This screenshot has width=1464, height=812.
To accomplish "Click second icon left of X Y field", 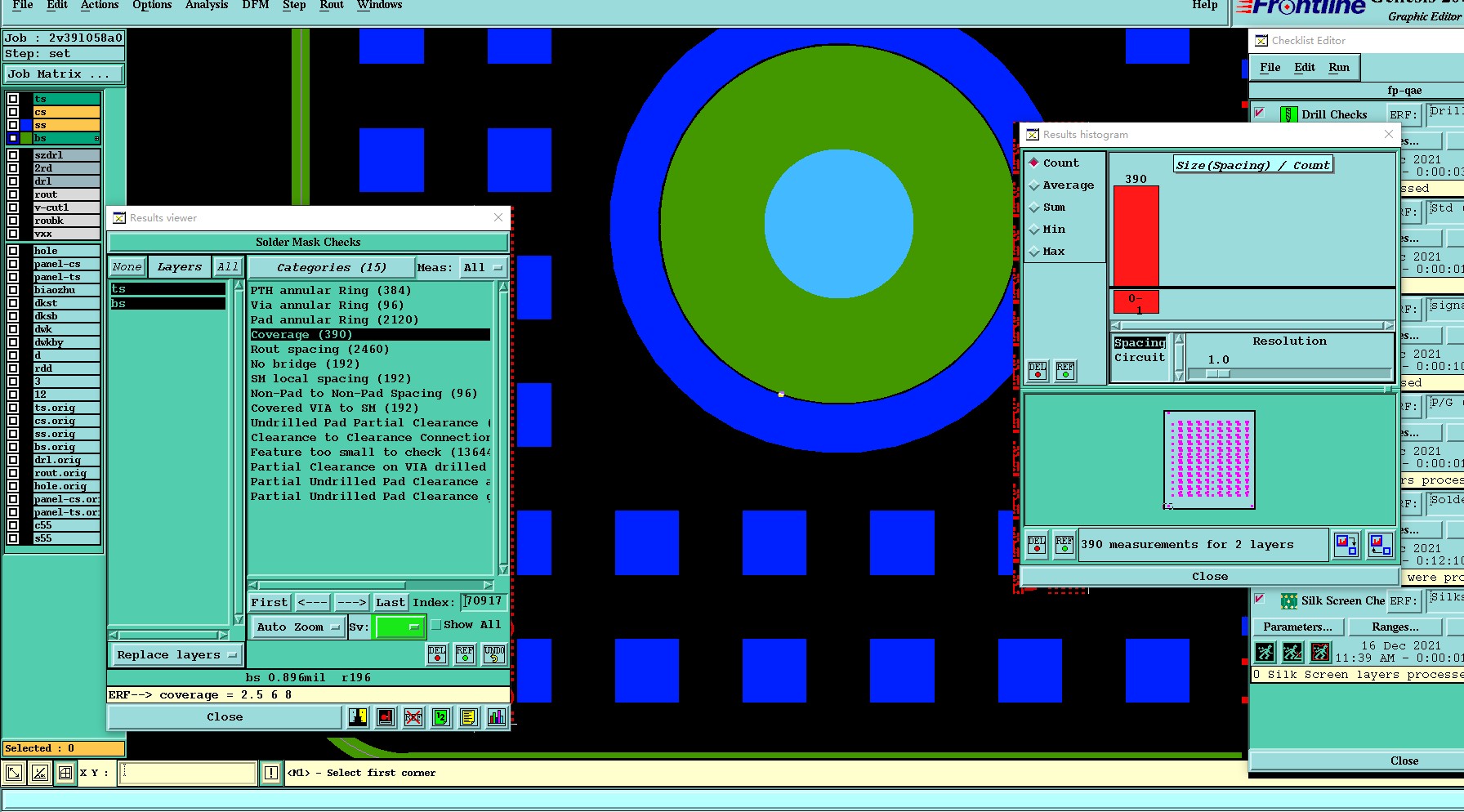I will pos(40,773).
